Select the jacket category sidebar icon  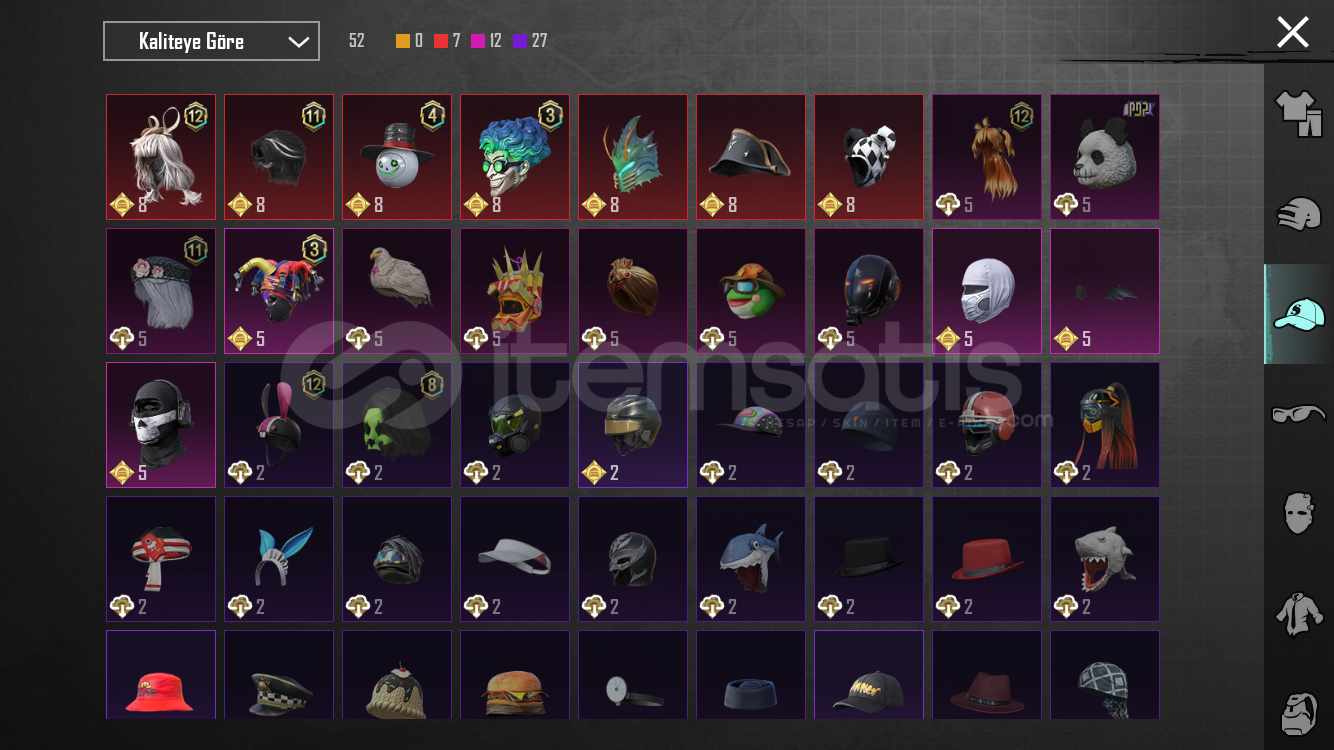(x=1298, y=613)
